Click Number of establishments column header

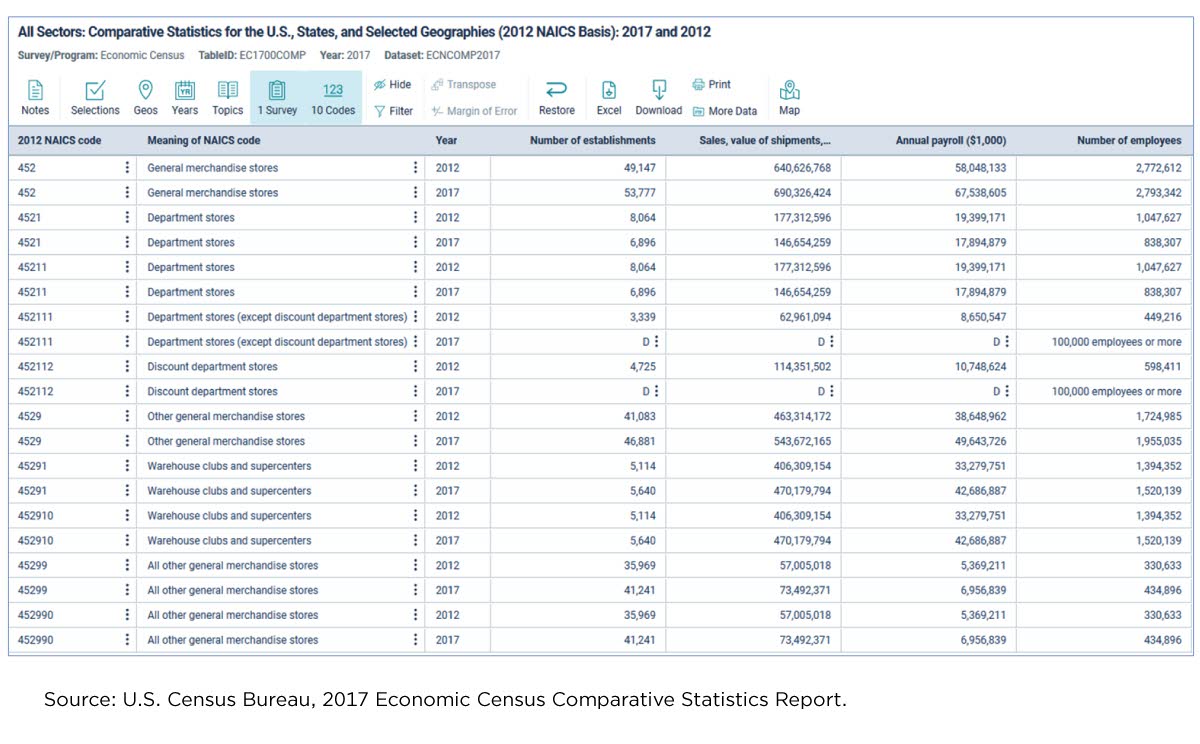pos(593,140)
